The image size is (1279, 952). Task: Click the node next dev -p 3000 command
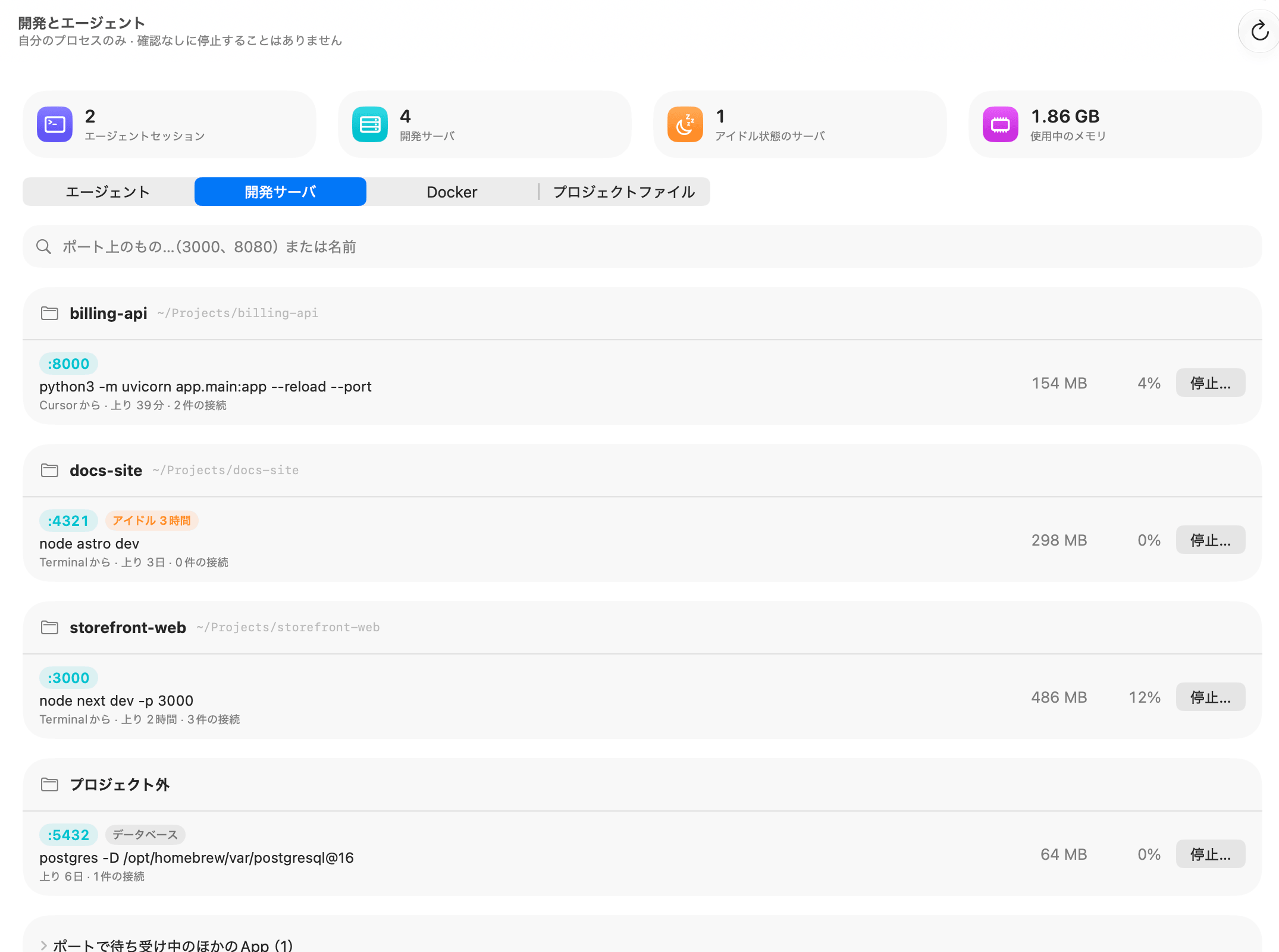[x=117, y=700]
